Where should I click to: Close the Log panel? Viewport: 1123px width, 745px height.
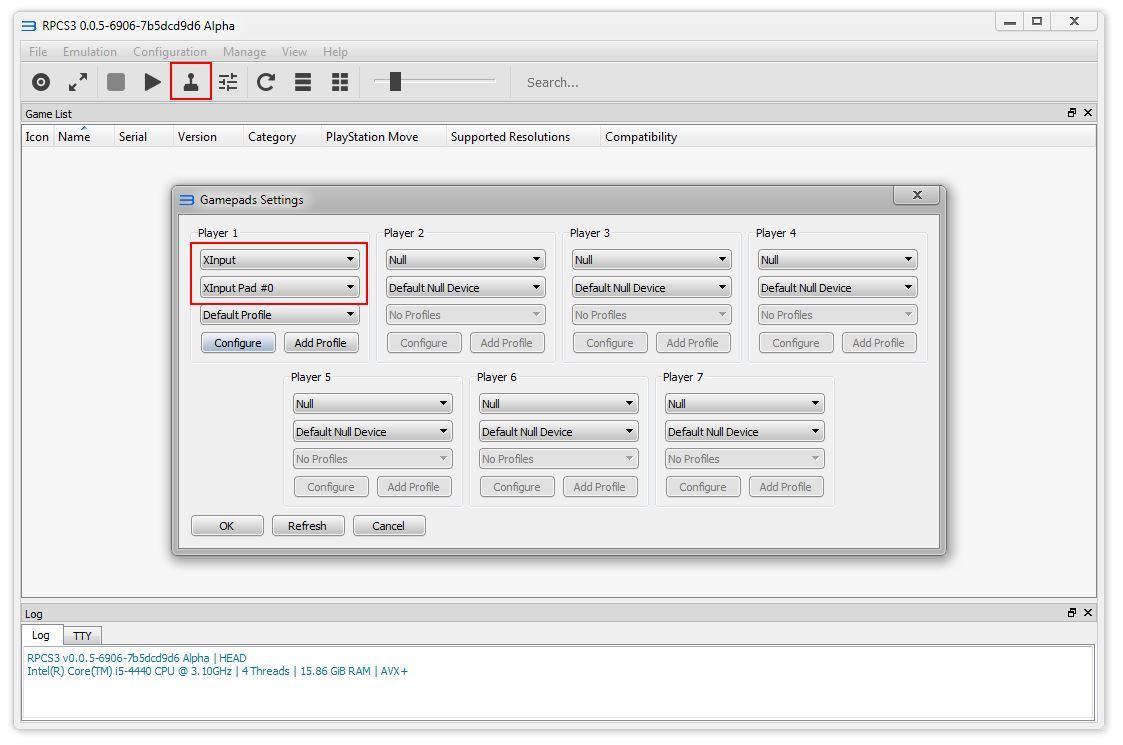1088,612
